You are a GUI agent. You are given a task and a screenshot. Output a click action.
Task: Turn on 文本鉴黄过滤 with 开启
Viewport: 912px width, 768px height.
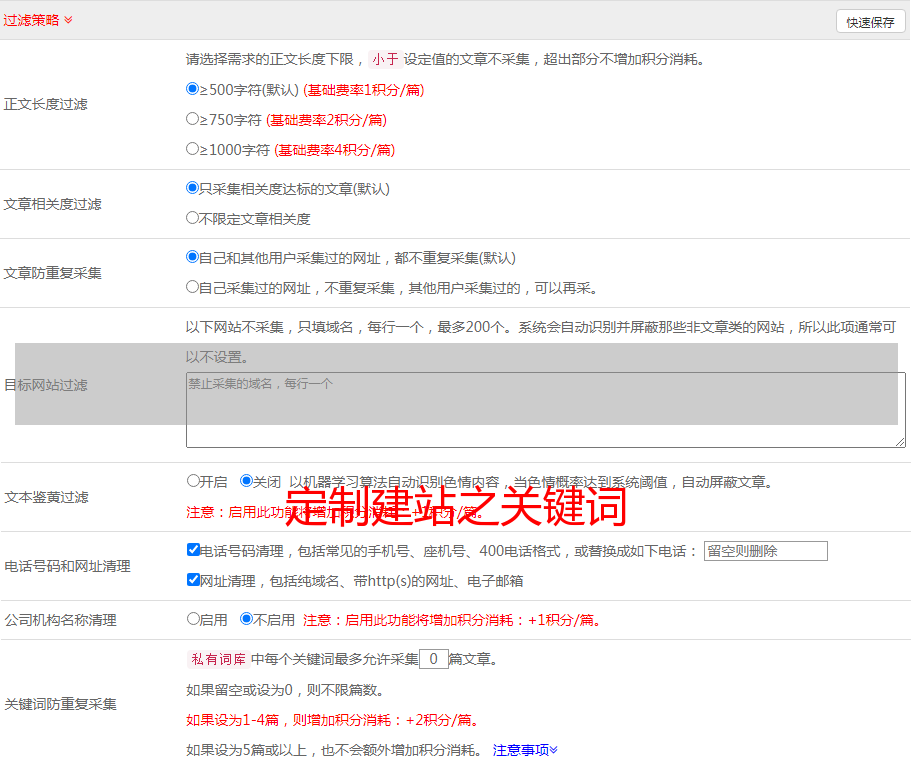pyautogui.click(x=193, y=481)
